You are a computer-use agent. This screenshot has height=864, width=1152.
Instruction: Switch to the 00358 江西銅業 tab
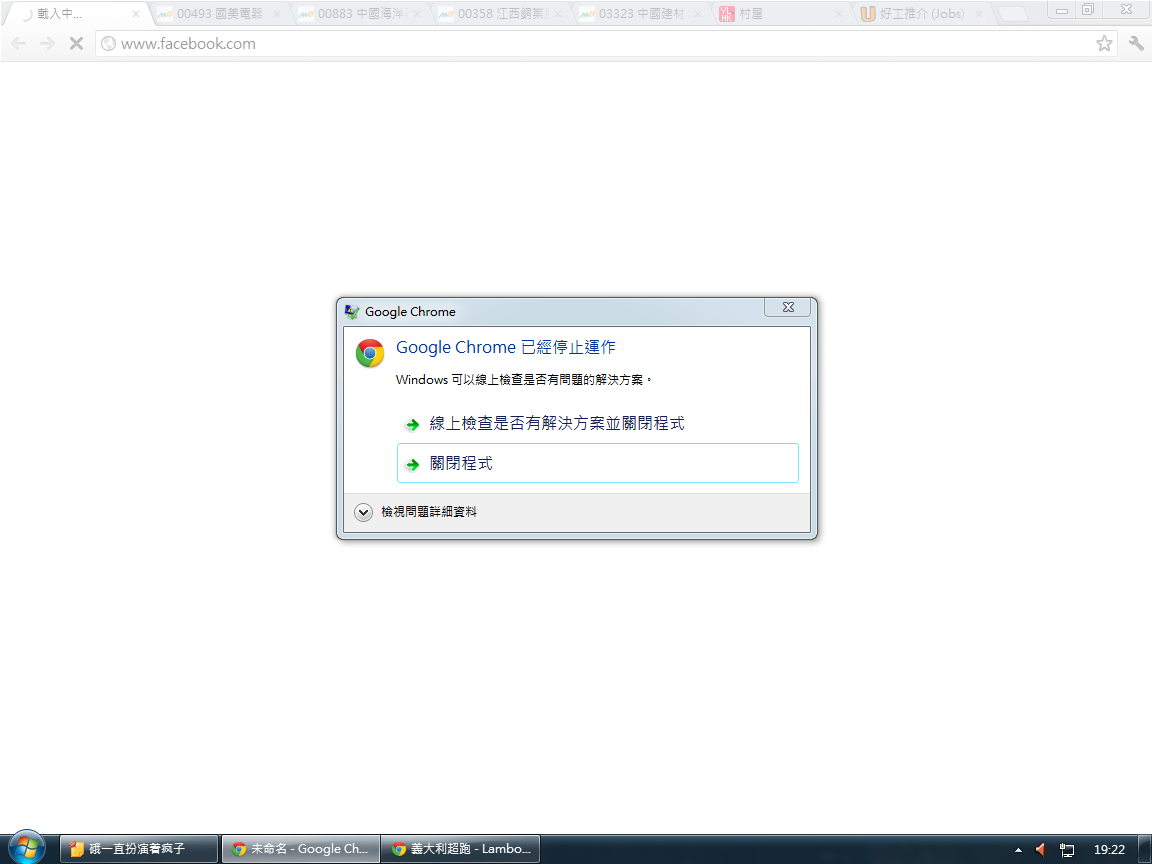click(x=500, y=14)
